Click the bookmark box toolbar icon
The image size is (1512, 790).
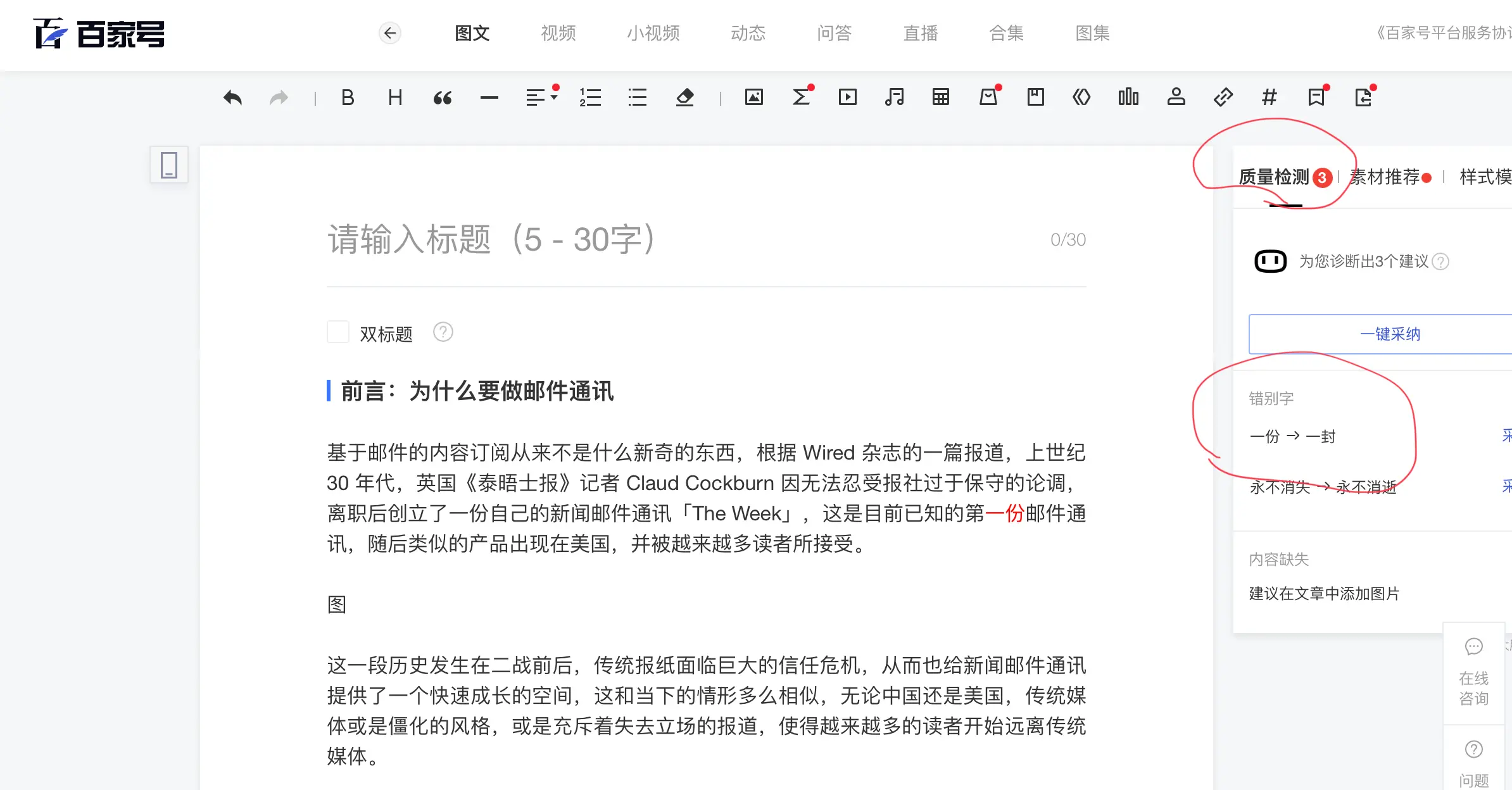point(1036,97)
